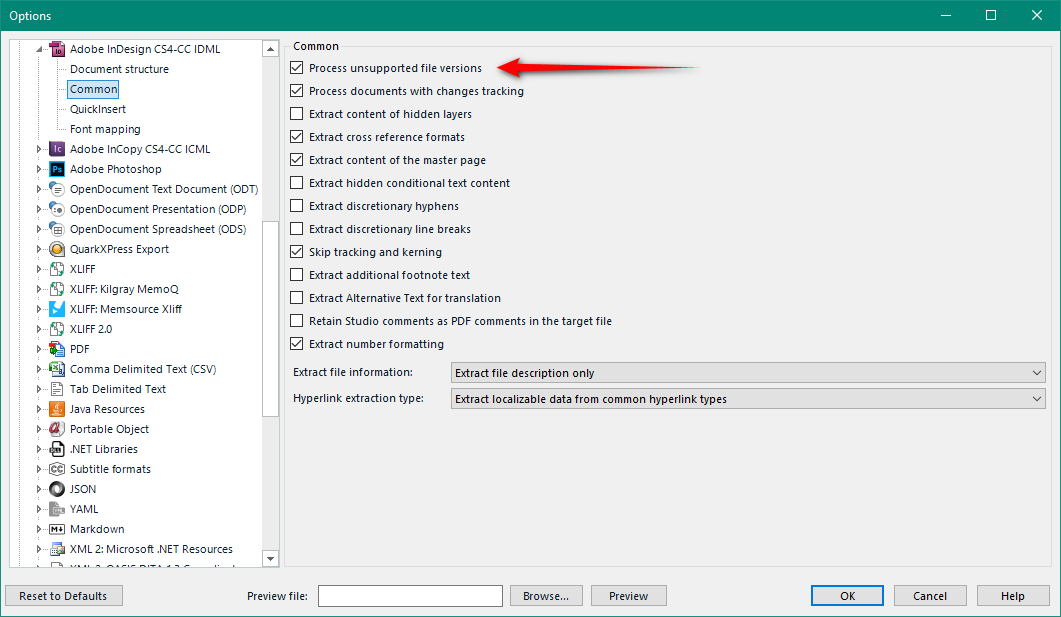1061x617 pixels.
Task: Toggle Extract number formatting checkbox
Action: [296, 344]
